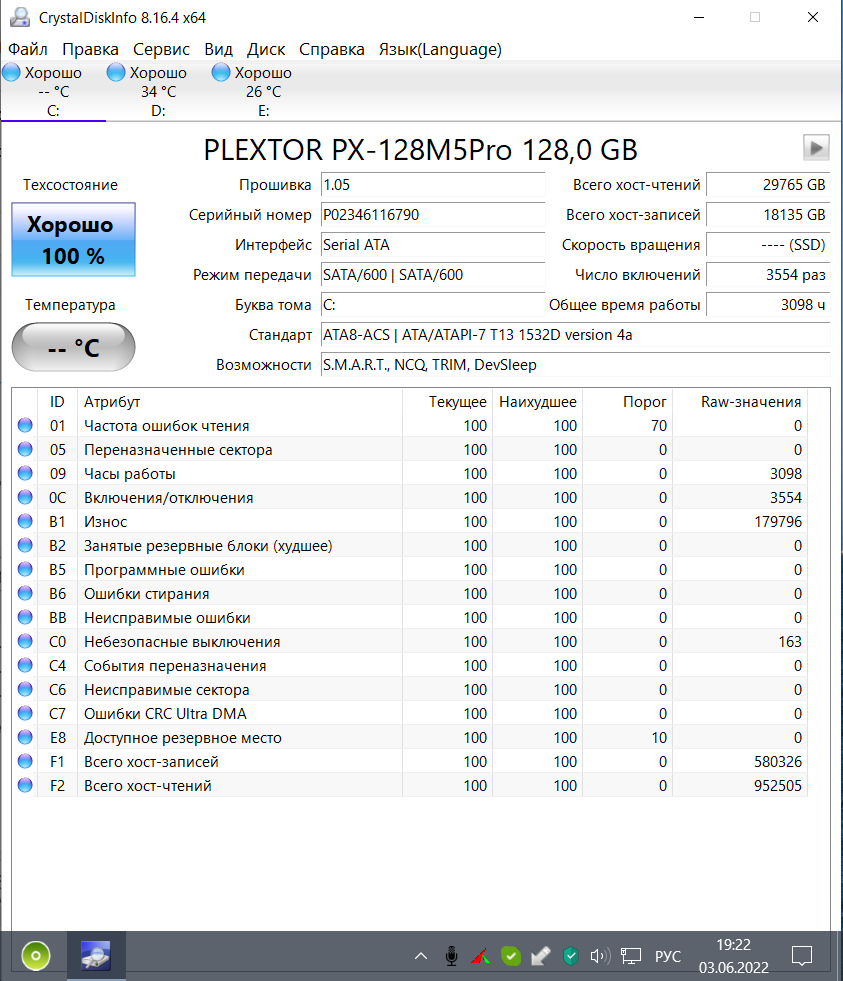Viewport: 843px width, 981px height.
Task: Click status icon for Ошибки стирания
Action: click(x=25, y=593)
